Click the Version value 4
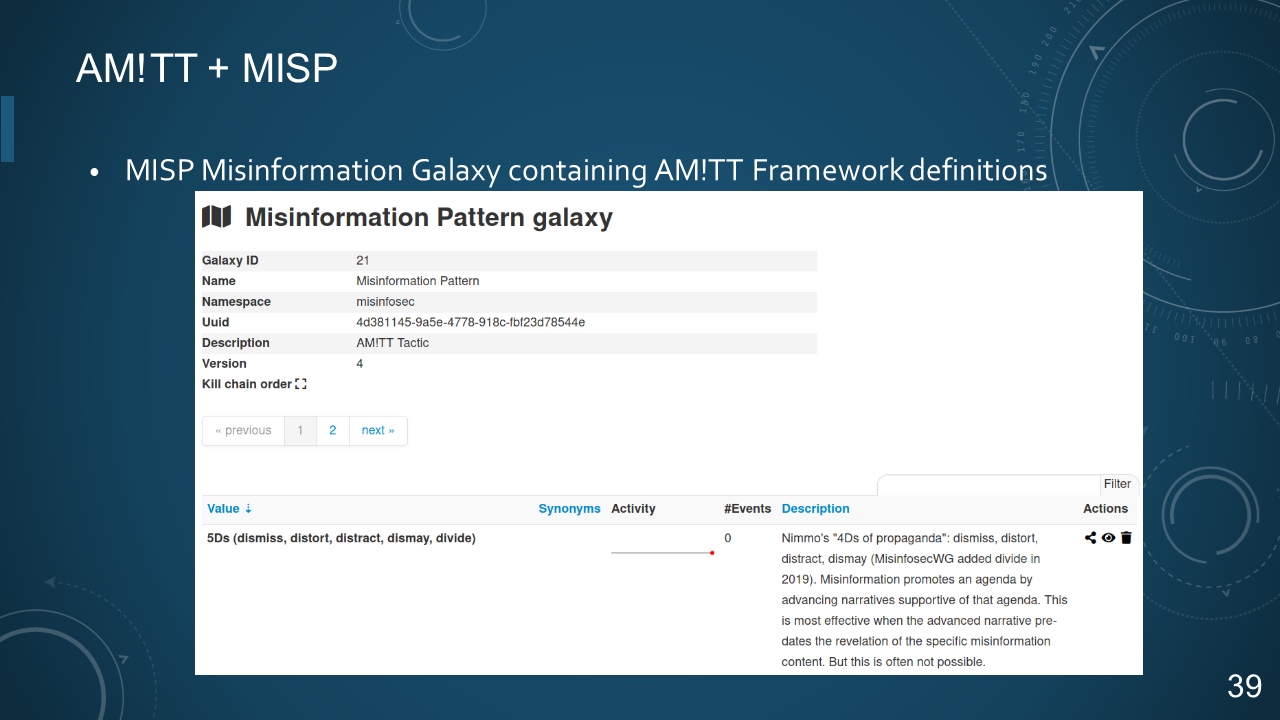 (x=360, y=364)
